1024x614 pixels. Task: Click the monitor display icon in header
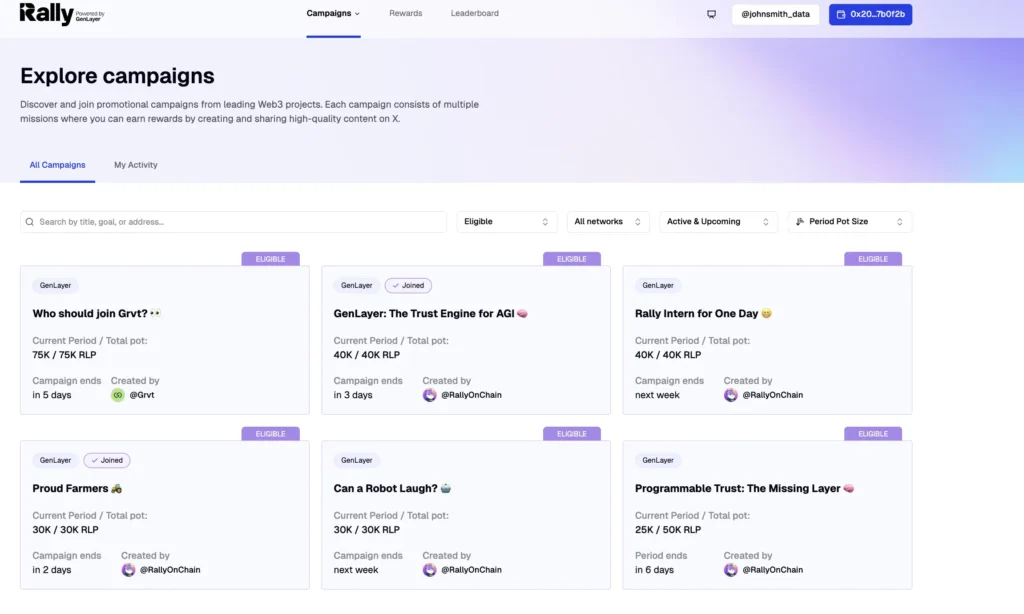(x=711, y=14)
